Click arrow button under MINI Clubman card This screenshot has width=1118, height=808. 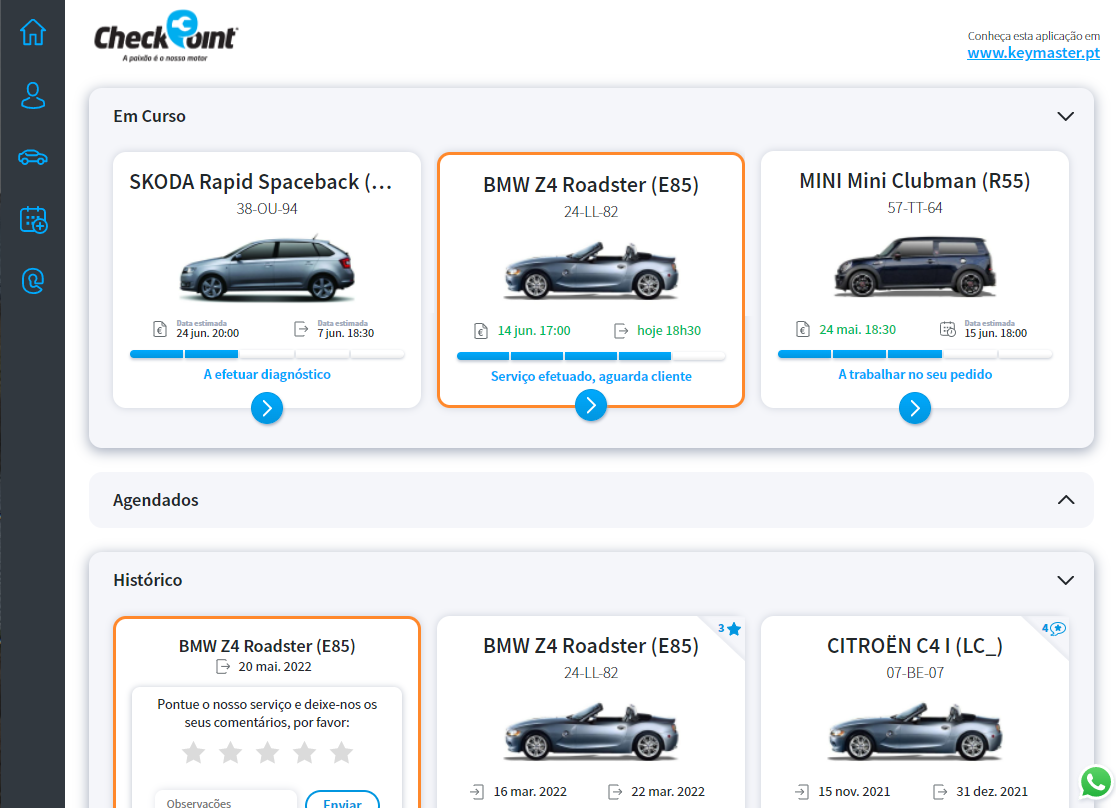(x=915, y=408)
